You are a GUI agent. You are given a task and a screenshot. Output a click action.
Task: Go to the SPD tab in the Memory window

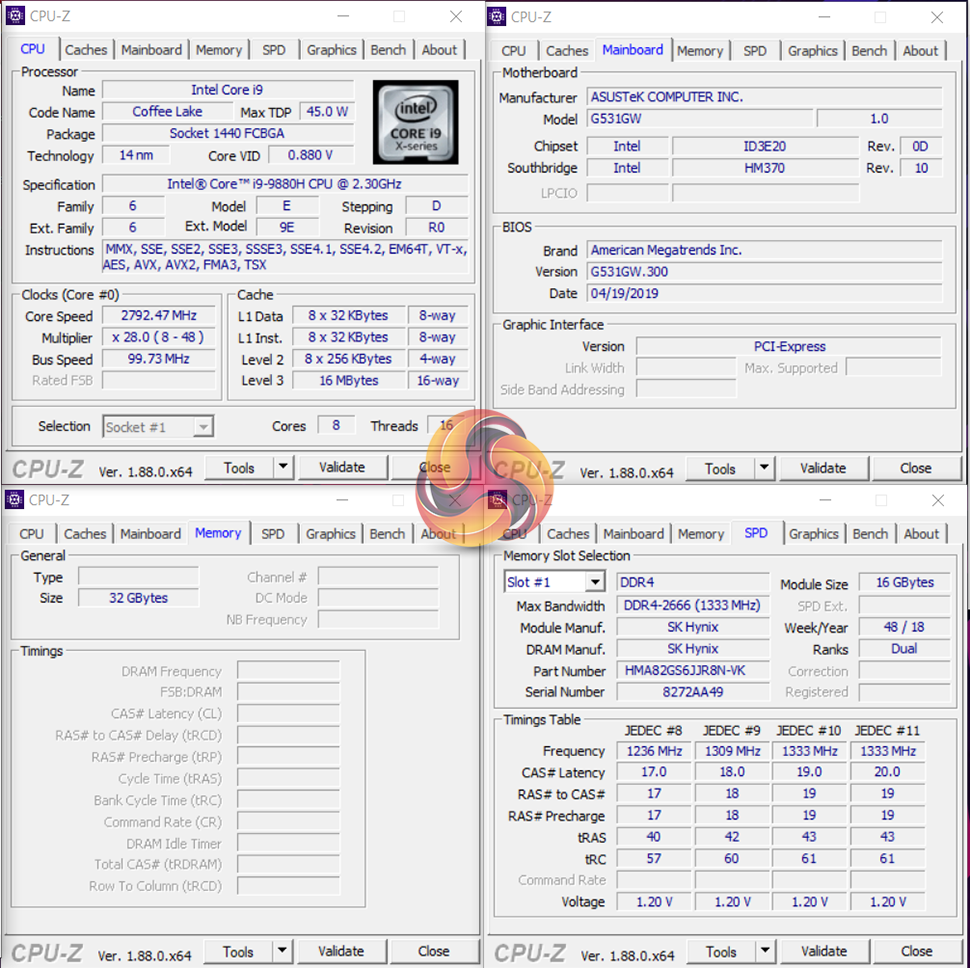(273, 534)
